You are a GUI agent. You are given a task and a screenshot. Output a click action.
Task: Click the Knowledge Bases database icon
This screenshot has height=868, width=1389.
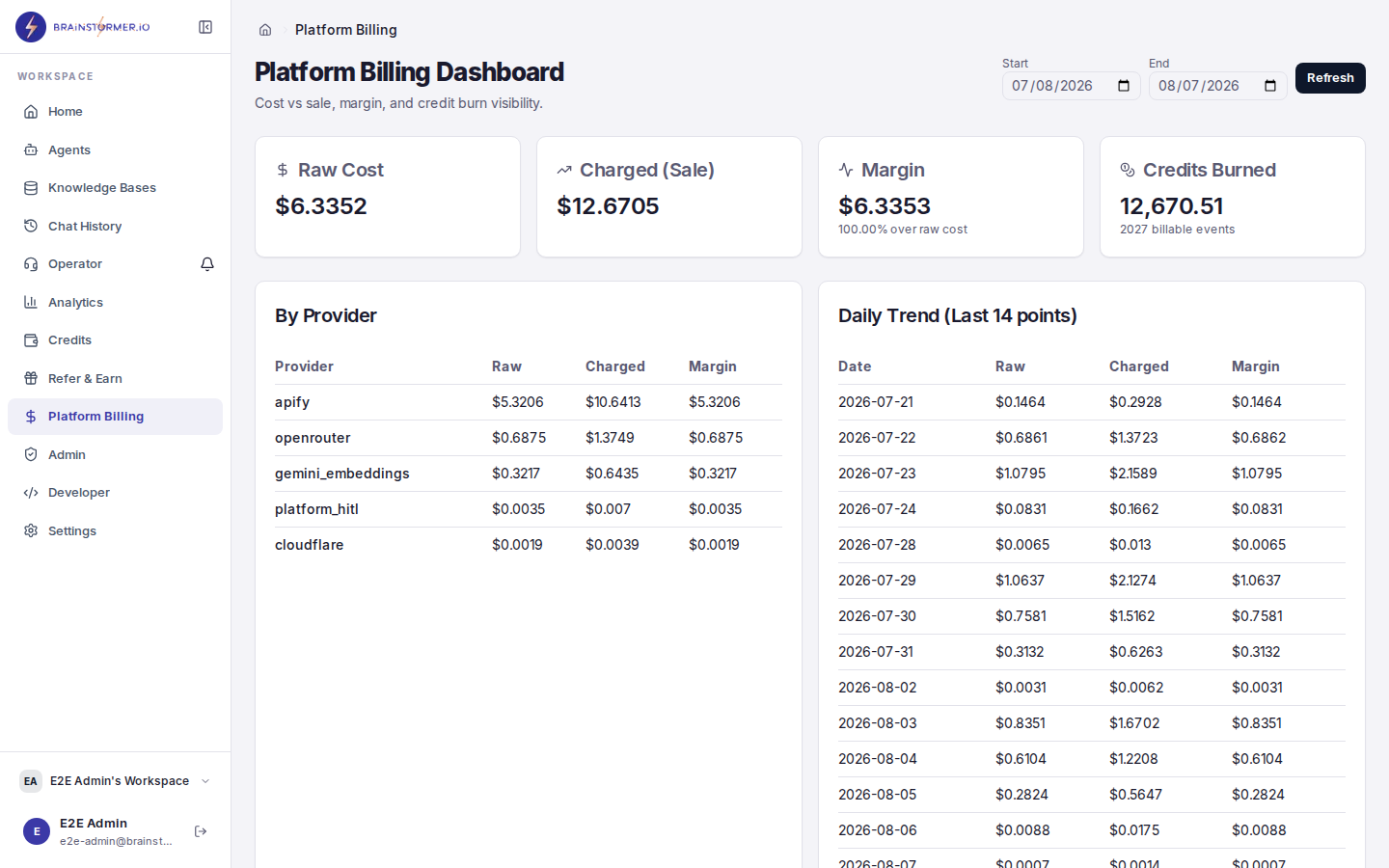coord(31,188)
